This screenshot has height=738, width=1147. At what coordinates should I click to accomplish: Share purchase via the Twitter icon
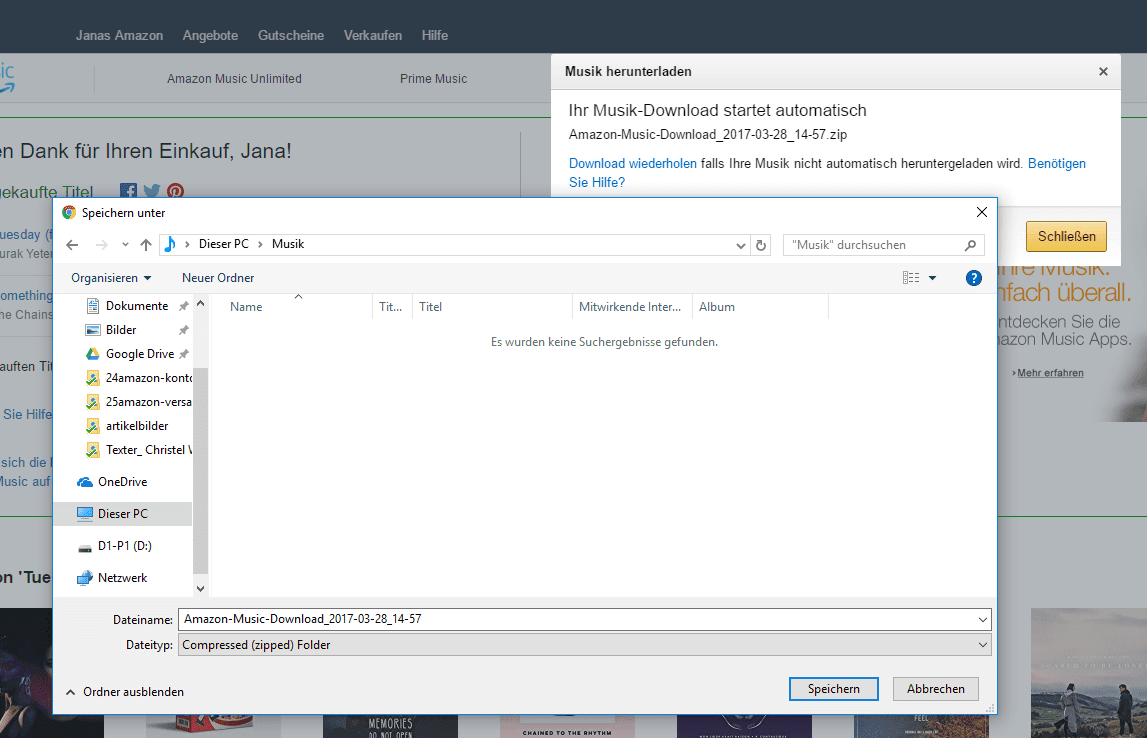click(x=151, y=191)
